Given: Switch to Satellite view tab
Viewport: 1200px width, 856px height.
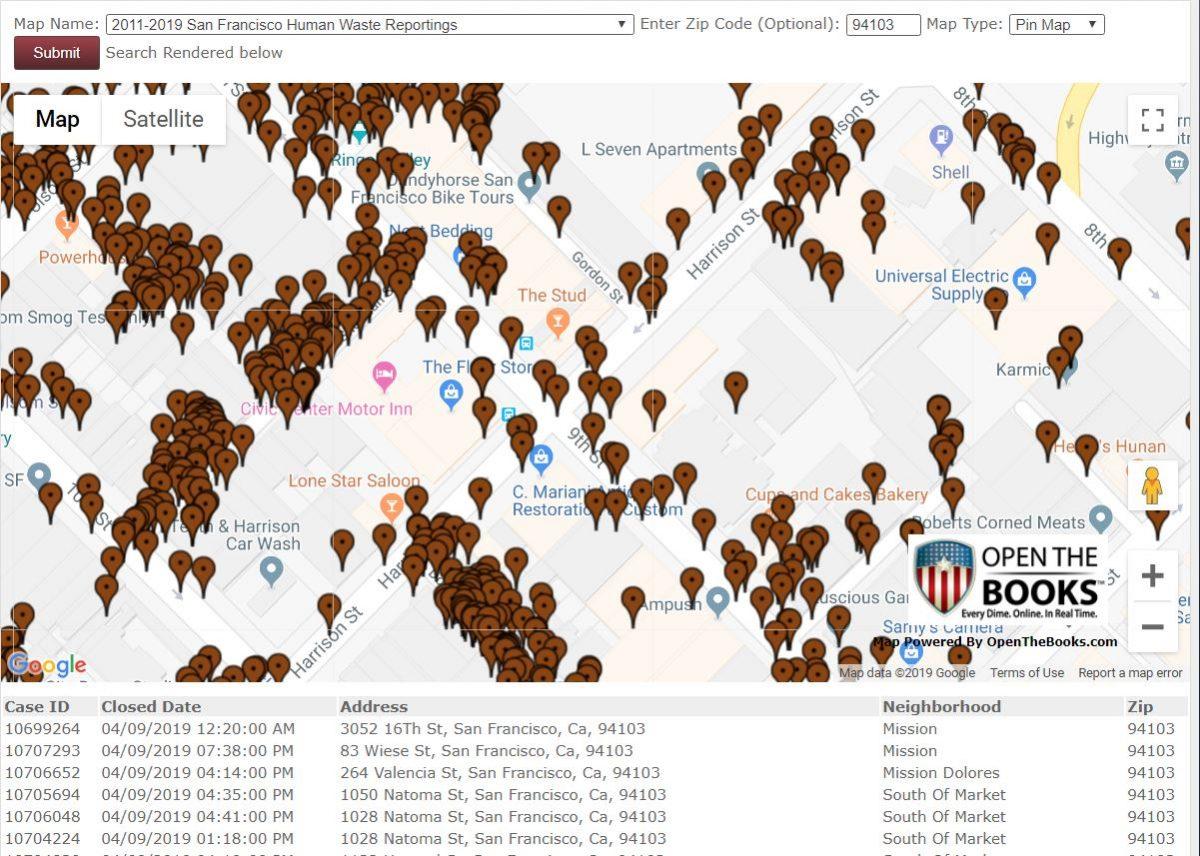Looking at the screenshot, I should pos(163,120).
